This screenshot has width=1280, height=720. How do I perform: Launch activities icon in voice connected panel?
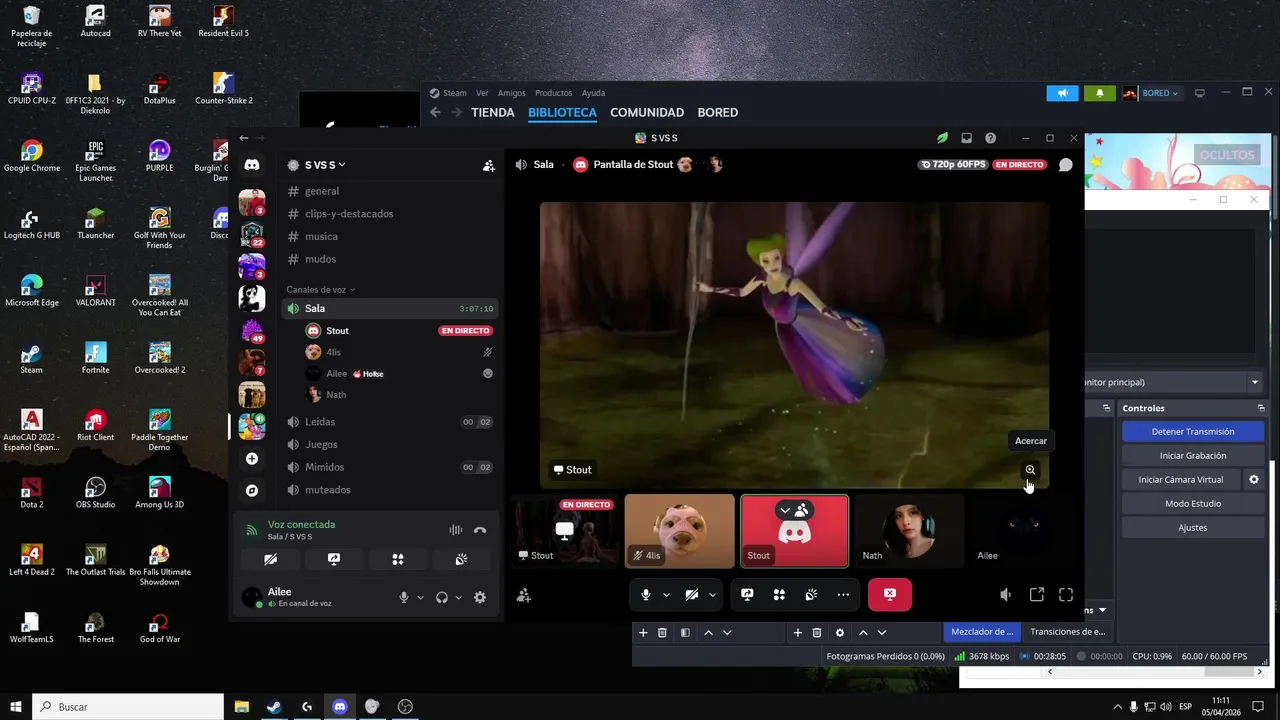(398, 559)
